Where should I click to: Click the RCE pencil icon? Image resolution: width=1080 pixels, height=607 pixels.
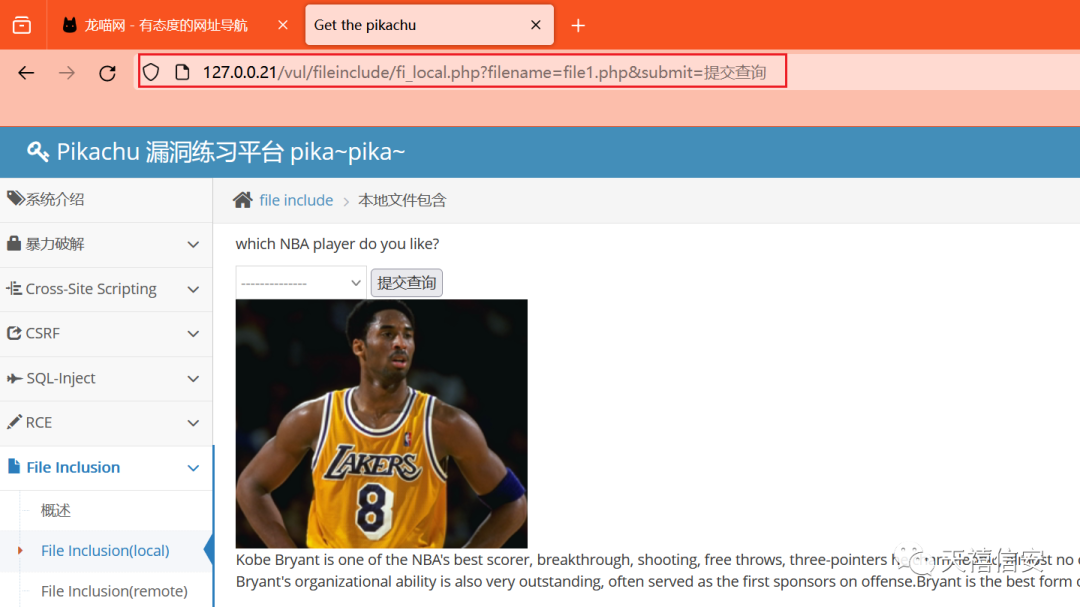click(14, 422)
